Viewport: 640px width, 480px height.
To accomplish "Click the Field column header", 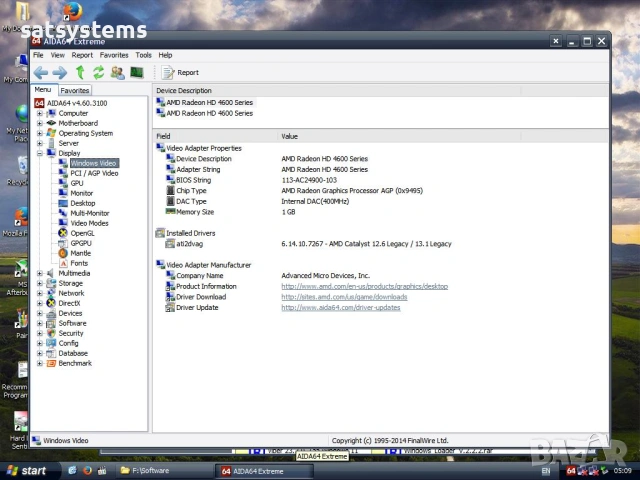I will (215, 136).
